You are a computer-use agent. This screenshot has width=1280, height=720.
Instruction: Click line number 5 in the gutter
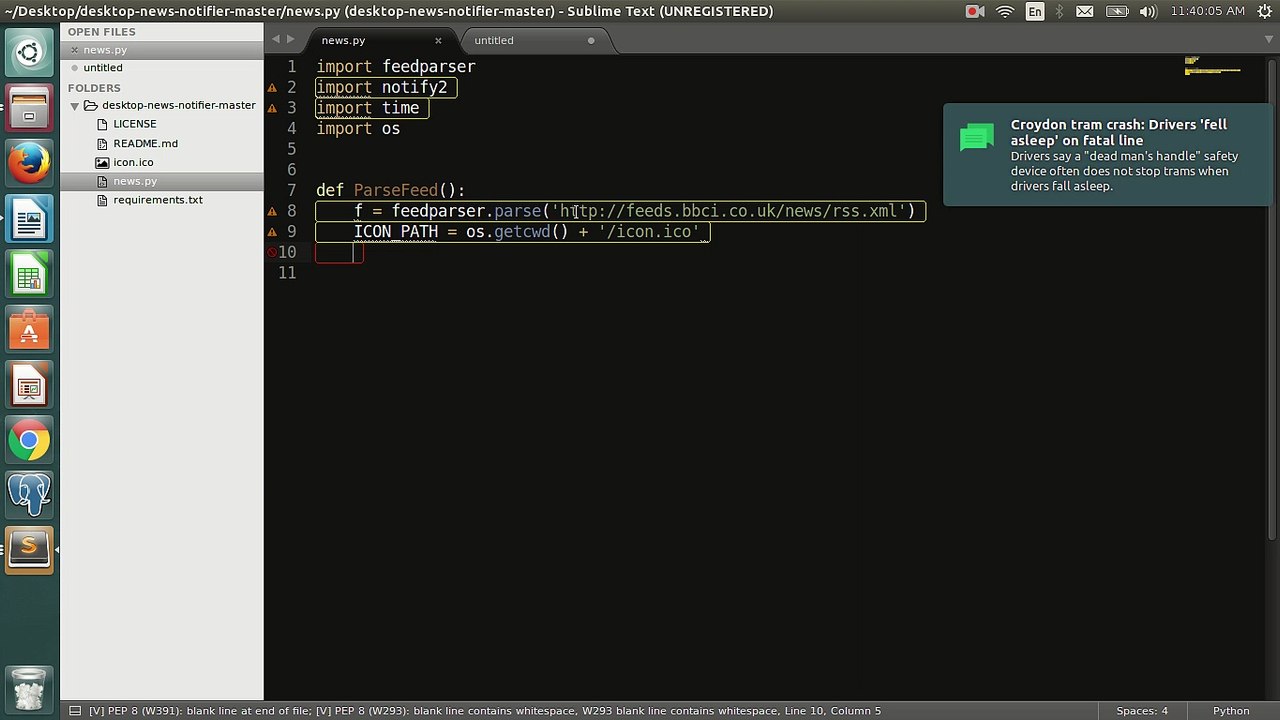[291, 149]
